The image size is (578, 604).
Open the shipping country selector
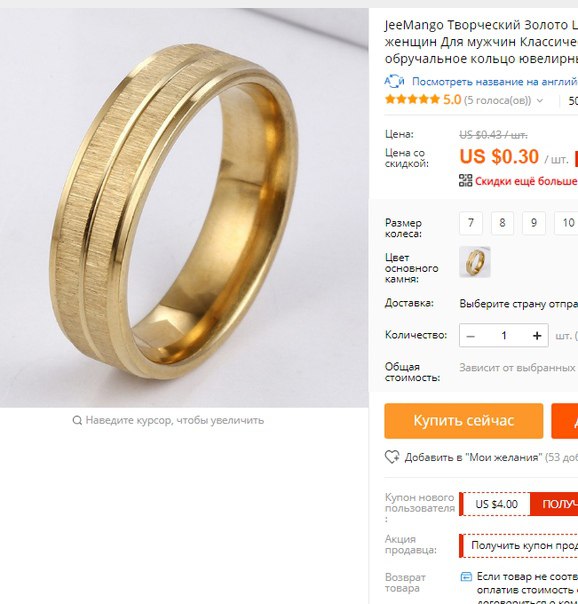(x=518, y=304)
